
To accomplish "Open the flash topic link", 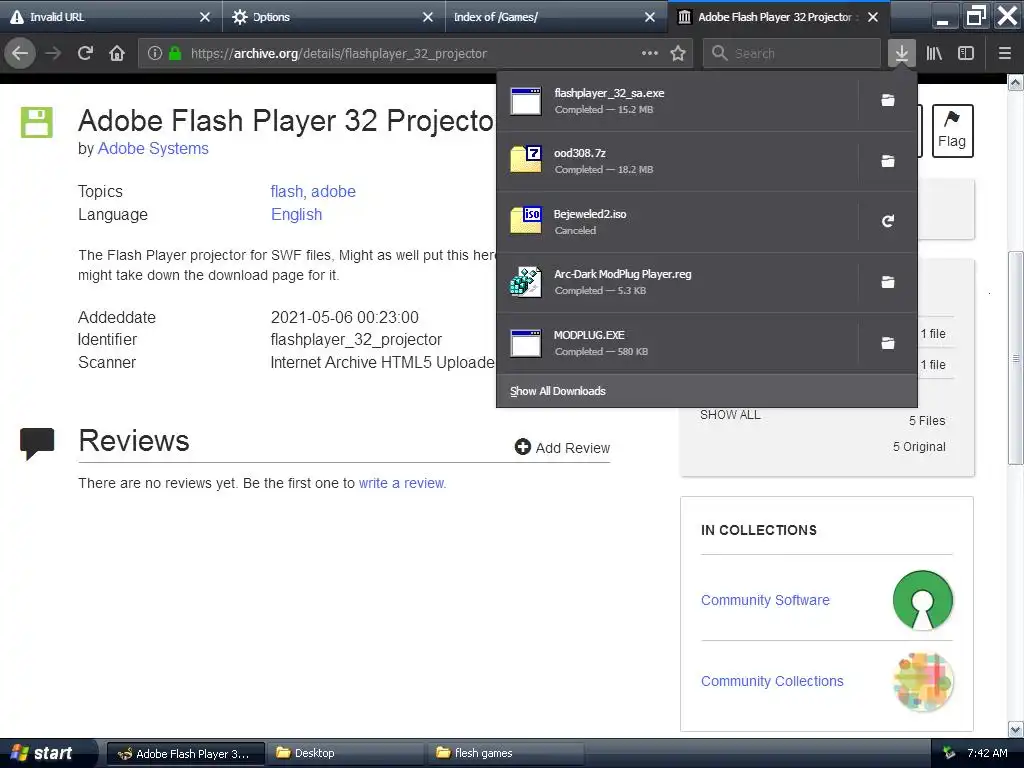I will 287,191.
